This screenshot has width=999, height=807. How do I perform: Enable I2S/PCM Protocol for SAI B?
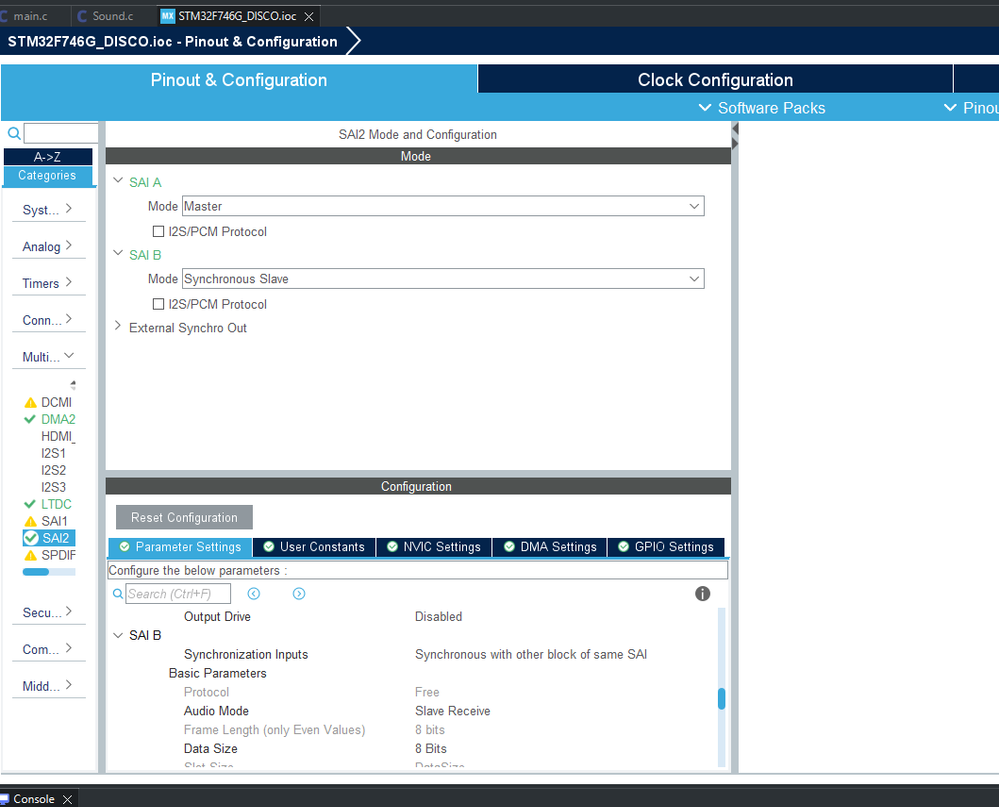159,304
